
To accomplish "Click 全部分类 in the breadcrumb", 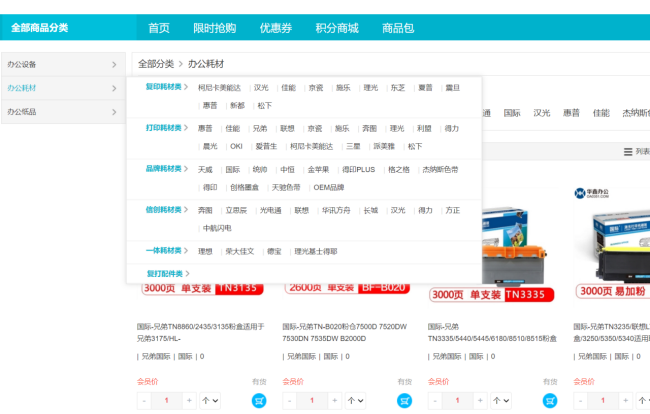I will click(x=155, y=64).
